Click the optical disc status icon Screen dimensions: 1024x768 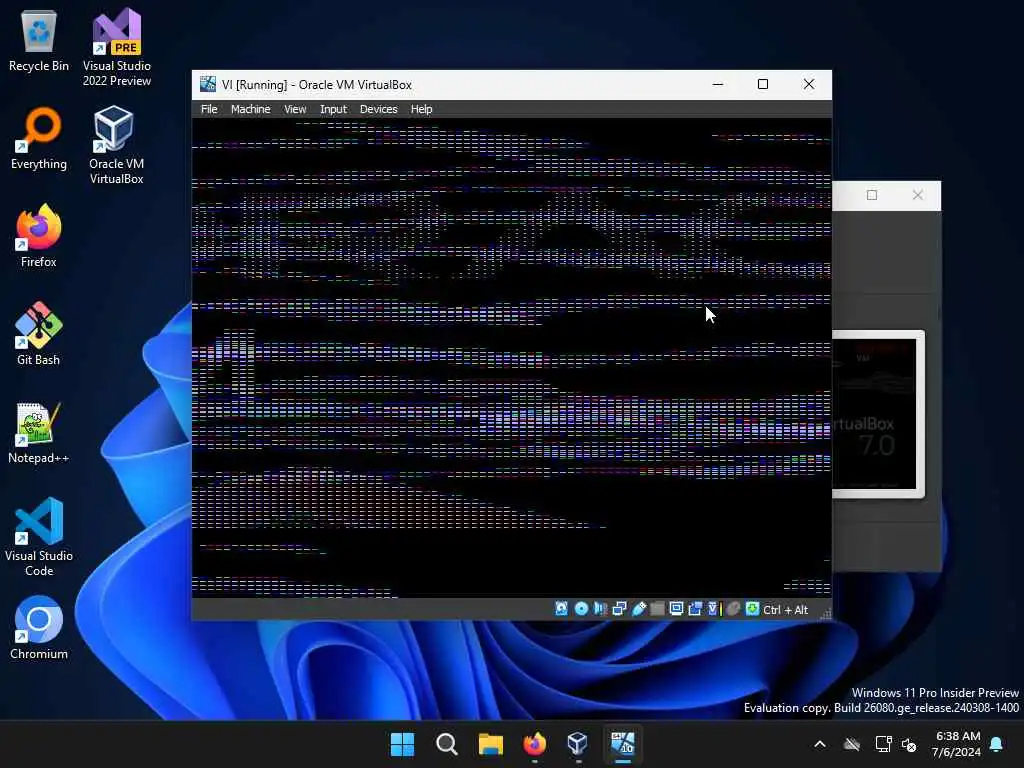pos(581,609)
